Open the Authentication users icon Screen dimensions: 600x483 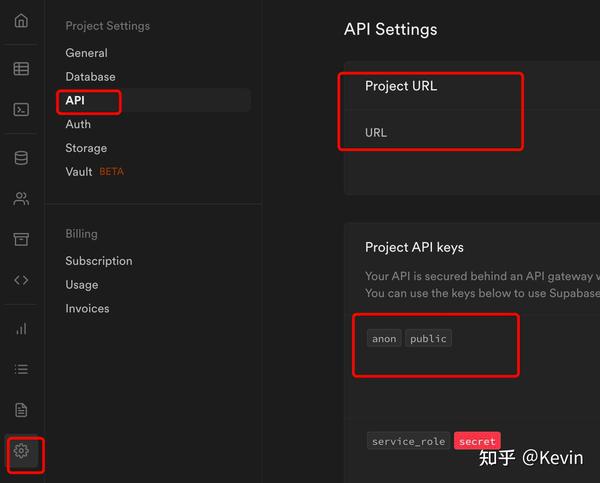[21, 198]
